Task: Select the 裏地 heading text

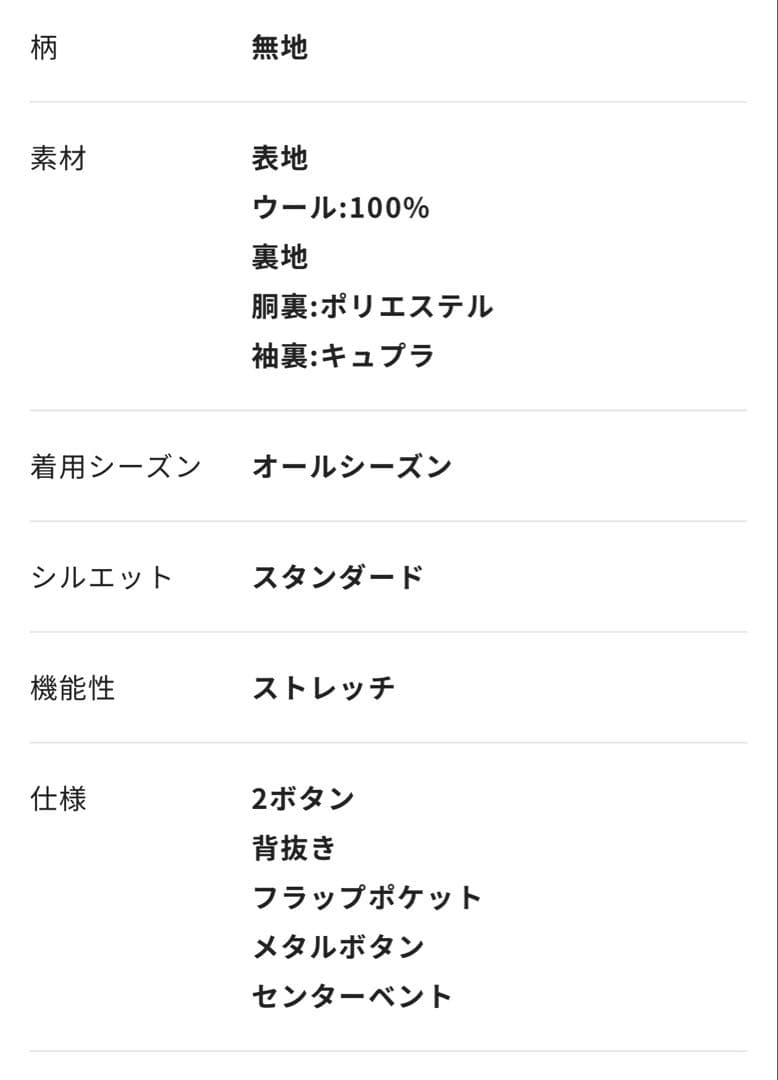Action: (279, 258)
